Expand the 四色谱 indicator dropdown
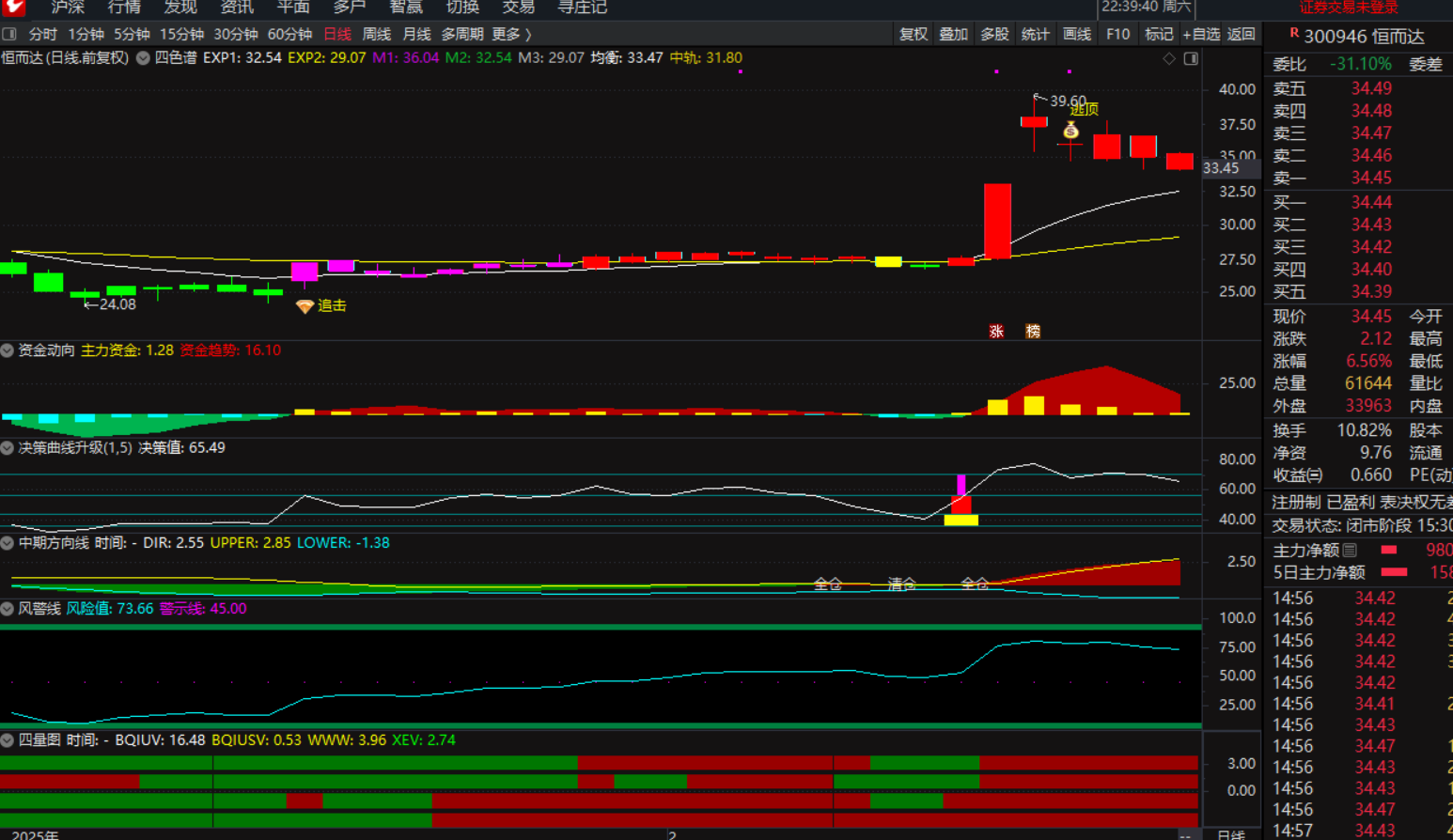The height and width of the screenshot is (840, 1453). (x=143, y=58)
